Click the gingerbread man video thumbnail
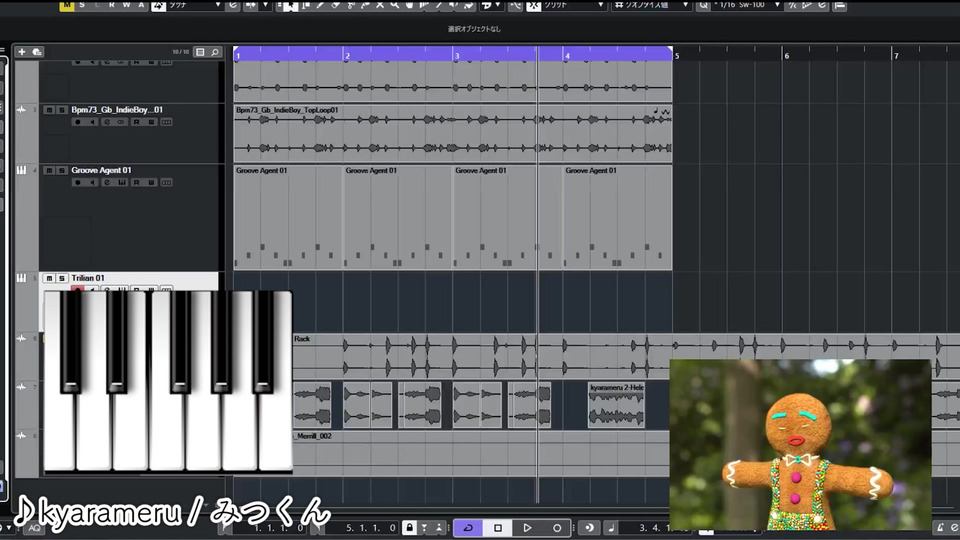Viewport: 960px width, 540px height. click(x=800, y=444)
